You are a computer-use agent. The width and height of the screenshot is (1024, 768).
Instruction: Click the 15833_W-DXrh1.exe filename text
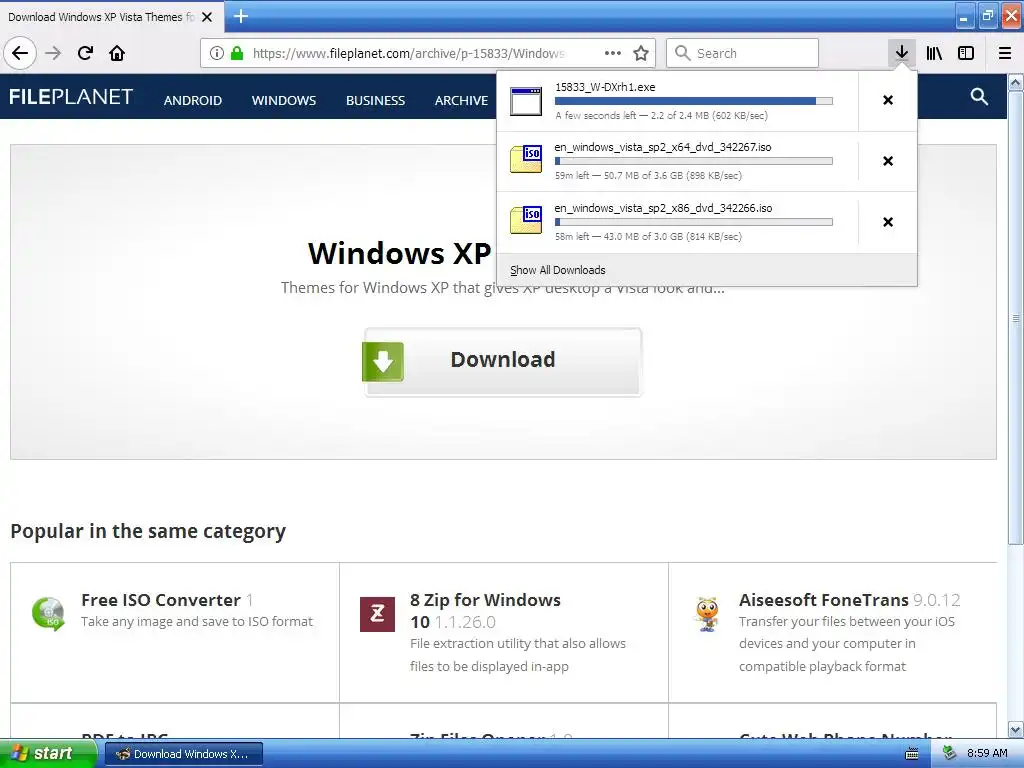click(x=605, y=87)
